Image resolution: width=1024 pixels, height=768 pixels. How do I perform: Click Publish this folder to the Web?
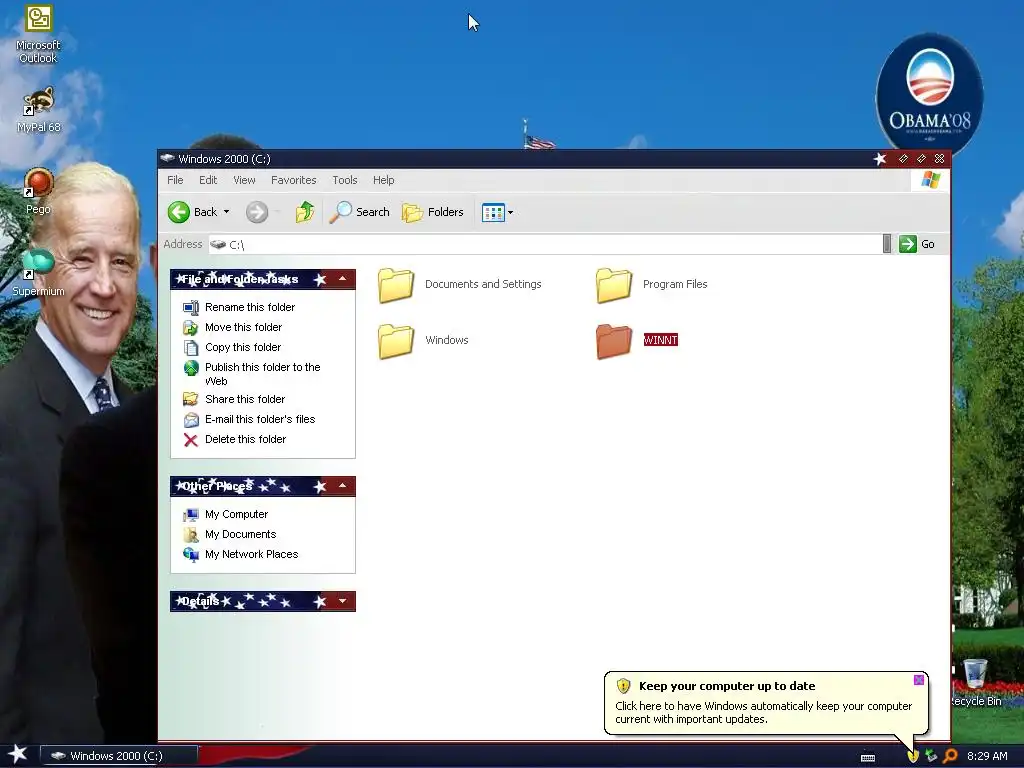[x=263, y=374]
